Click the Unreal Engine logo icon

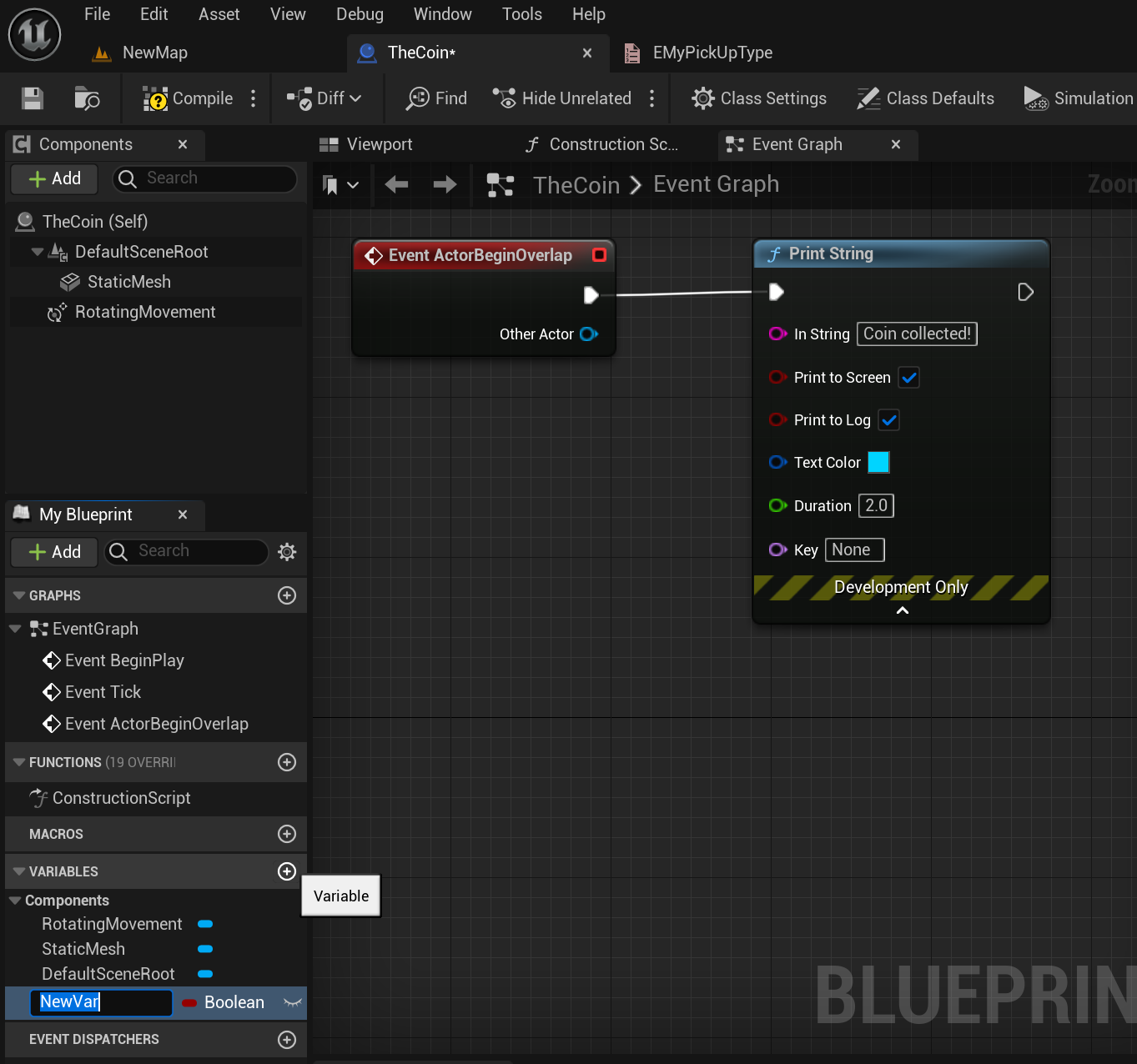coord(34,35)
